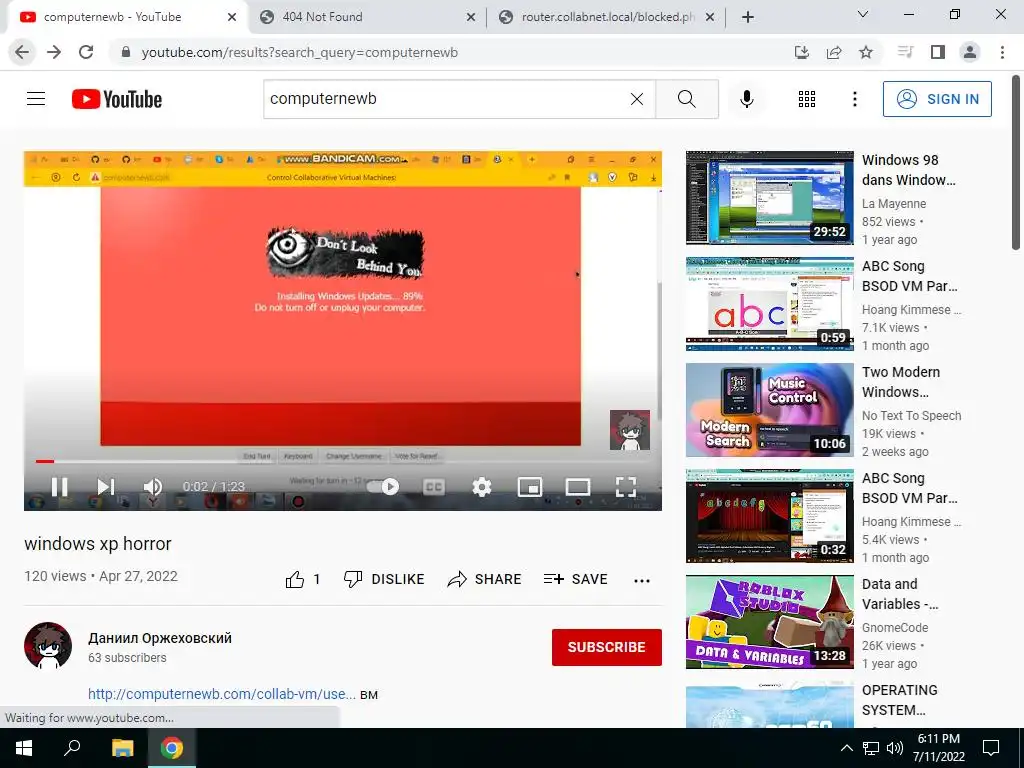Enable theater mode view
The width and height of the screenshot is (1024, 768).
[577, 487]
